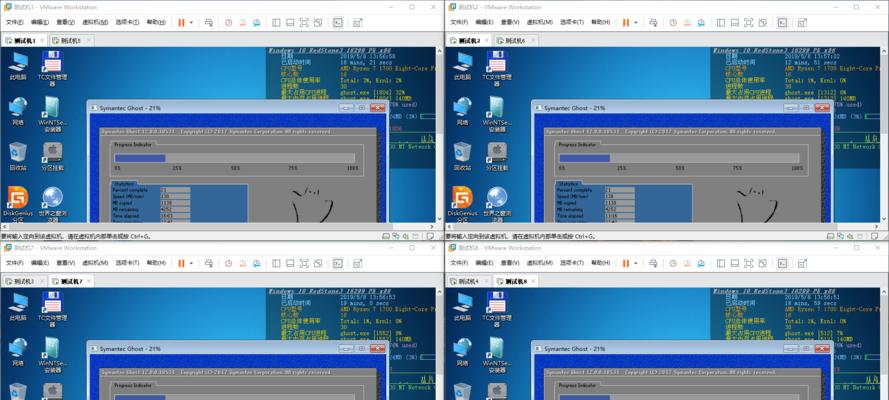Toggle thumbnail bar in 测试机7 window
Screen dimensions: 889x400
point(290,263)
